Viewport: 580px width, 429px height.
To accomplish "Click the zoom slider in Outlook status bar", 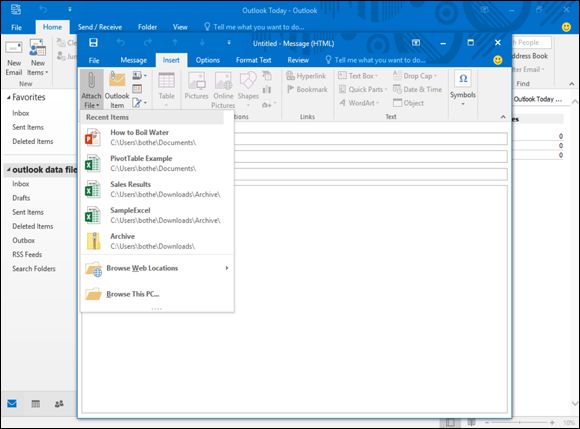I will click(x=519, y=422).
